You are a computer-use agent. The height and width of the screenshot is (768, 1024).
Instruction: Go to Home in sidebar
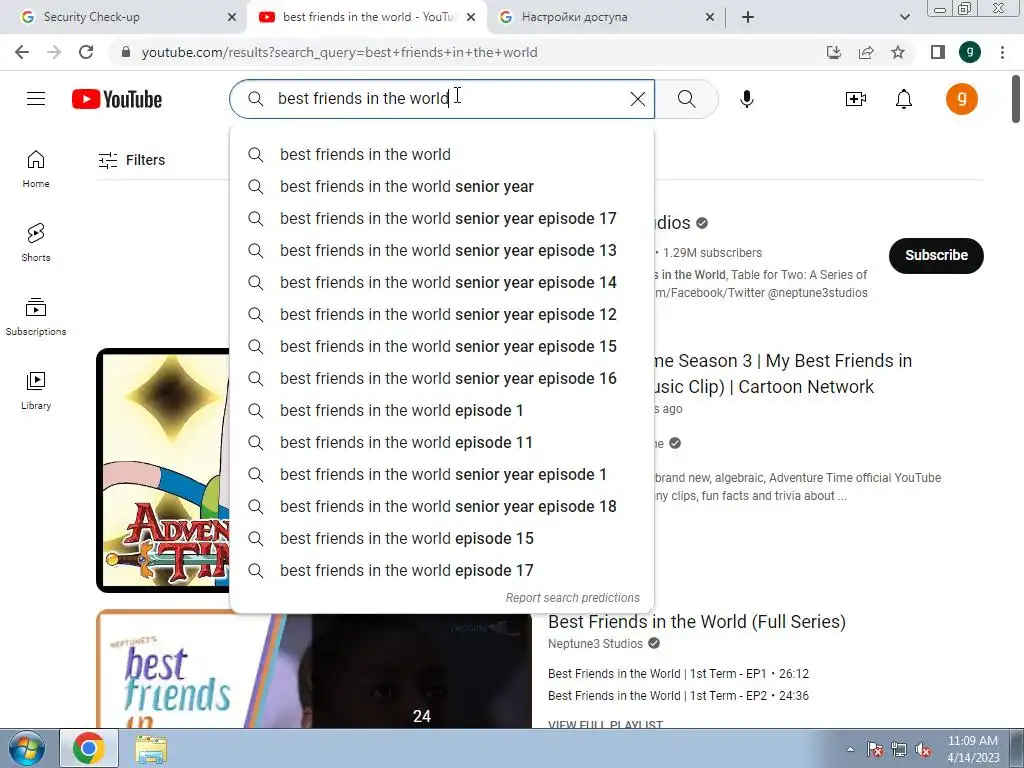pos(36,169)
